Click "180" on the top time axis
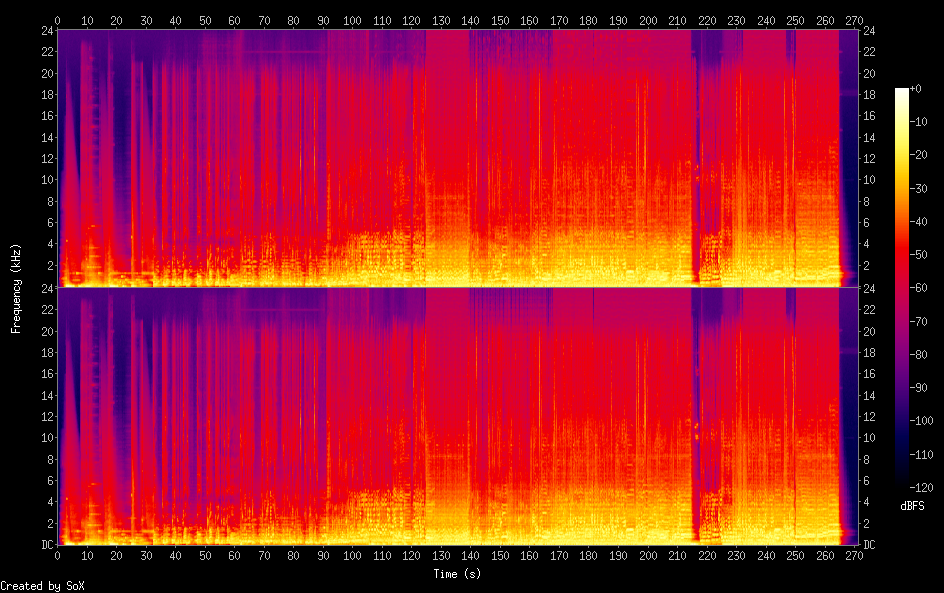This screenshot has width=944, height=593. (588, 20)
